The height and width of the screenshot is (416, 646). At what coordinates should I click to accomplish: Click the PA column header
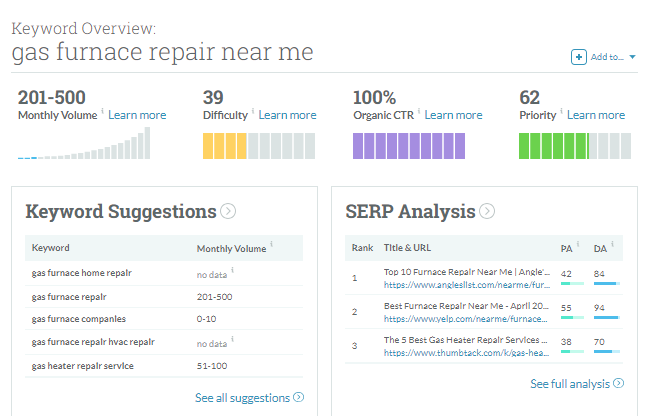coord(566,249)
